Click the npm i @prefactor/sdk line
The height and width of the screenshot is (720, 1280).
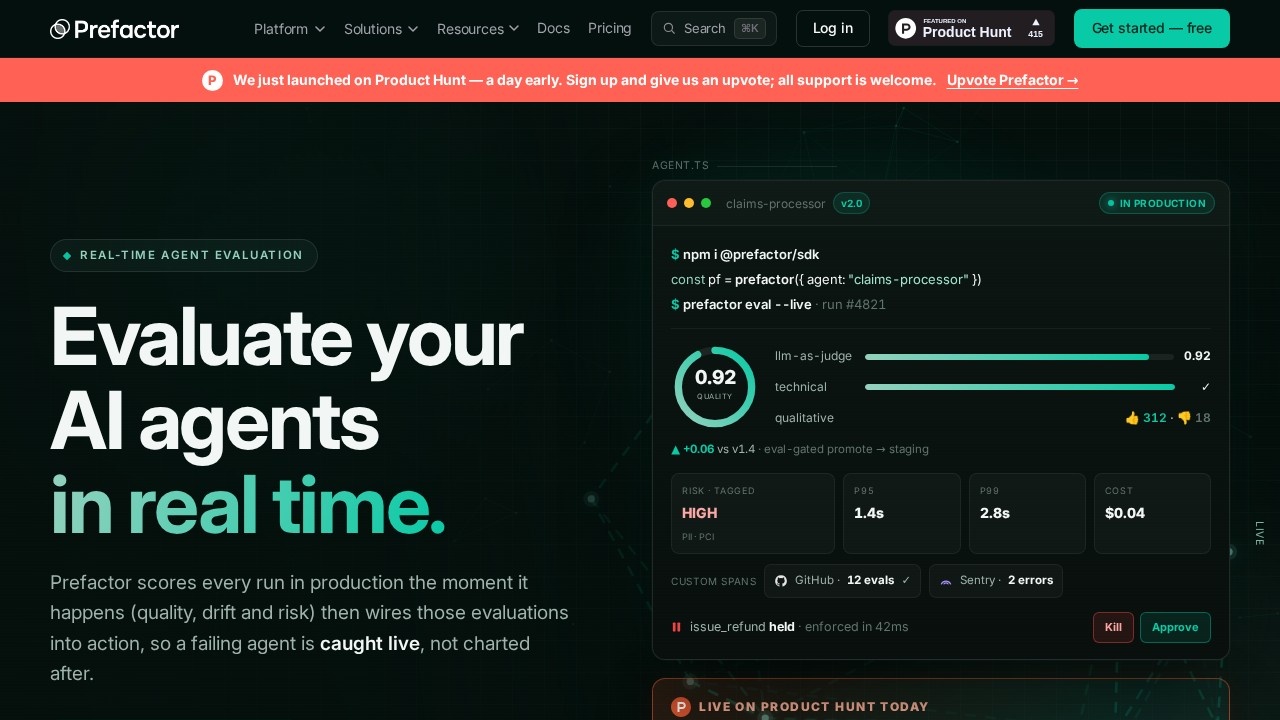(745, 255)
